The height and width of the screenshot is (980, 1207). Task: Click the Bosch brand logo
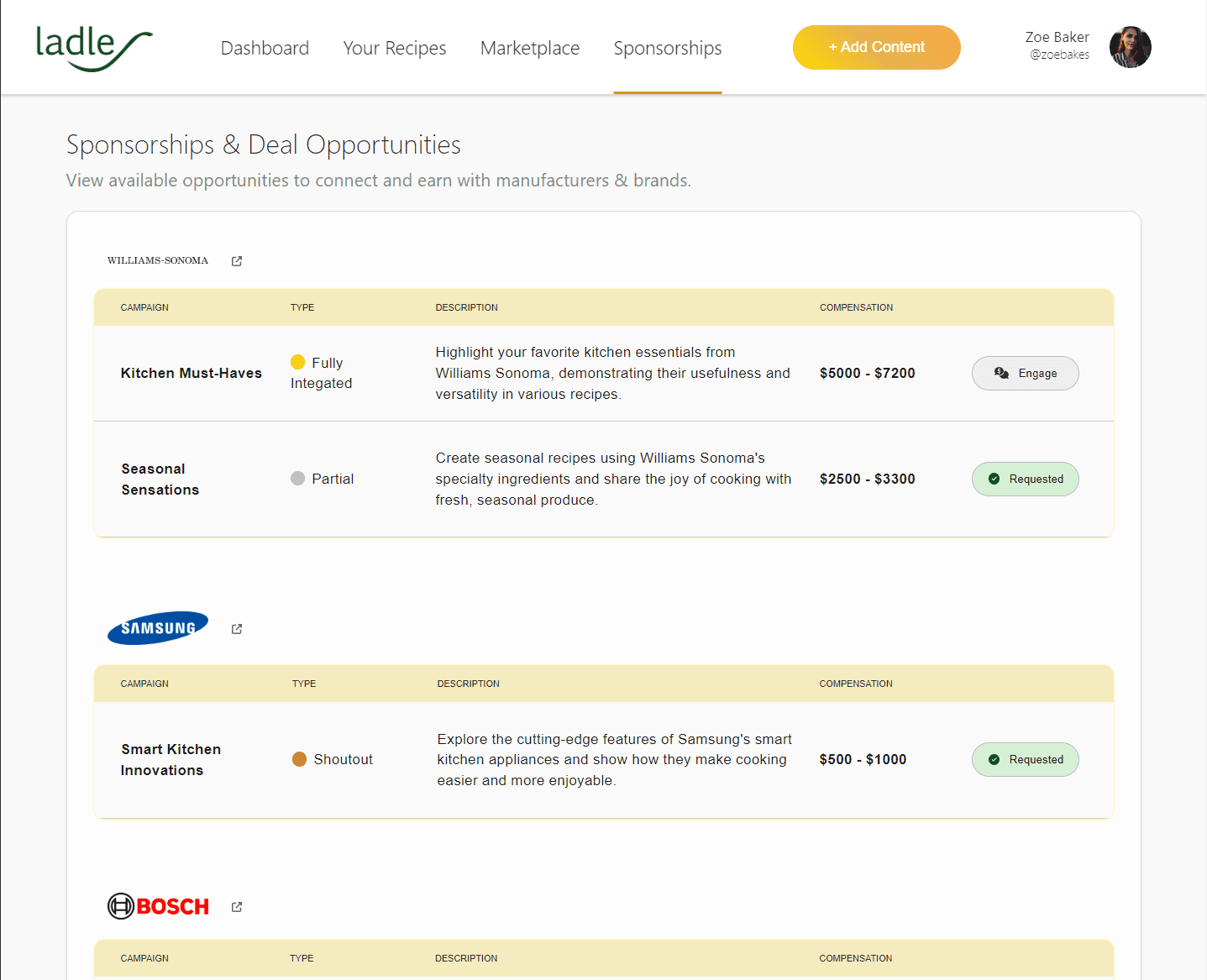158,906
